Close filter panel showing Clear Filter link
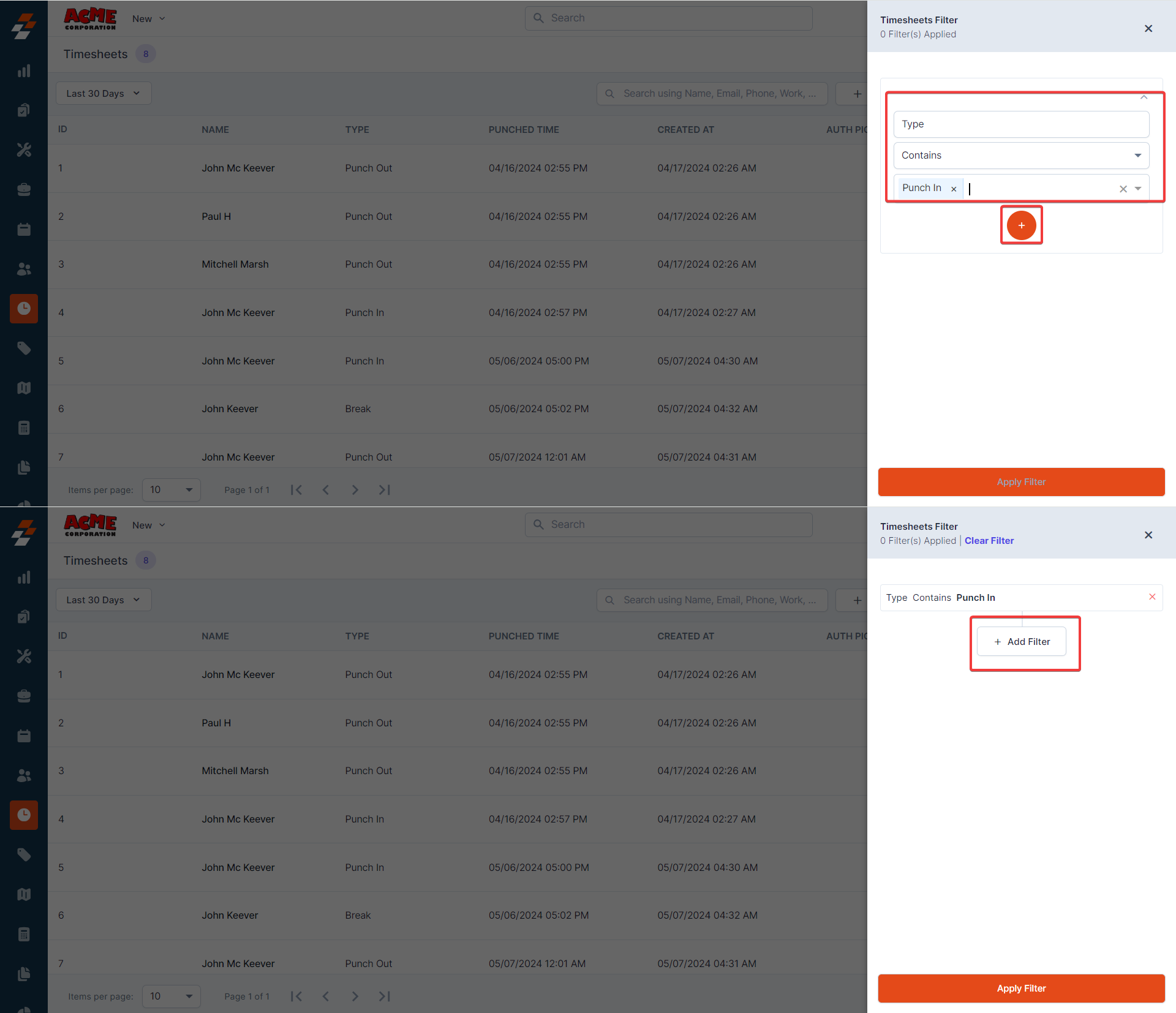Image resolution: width=1176 pixels, height=1013 pixels. click(1148, 535)
